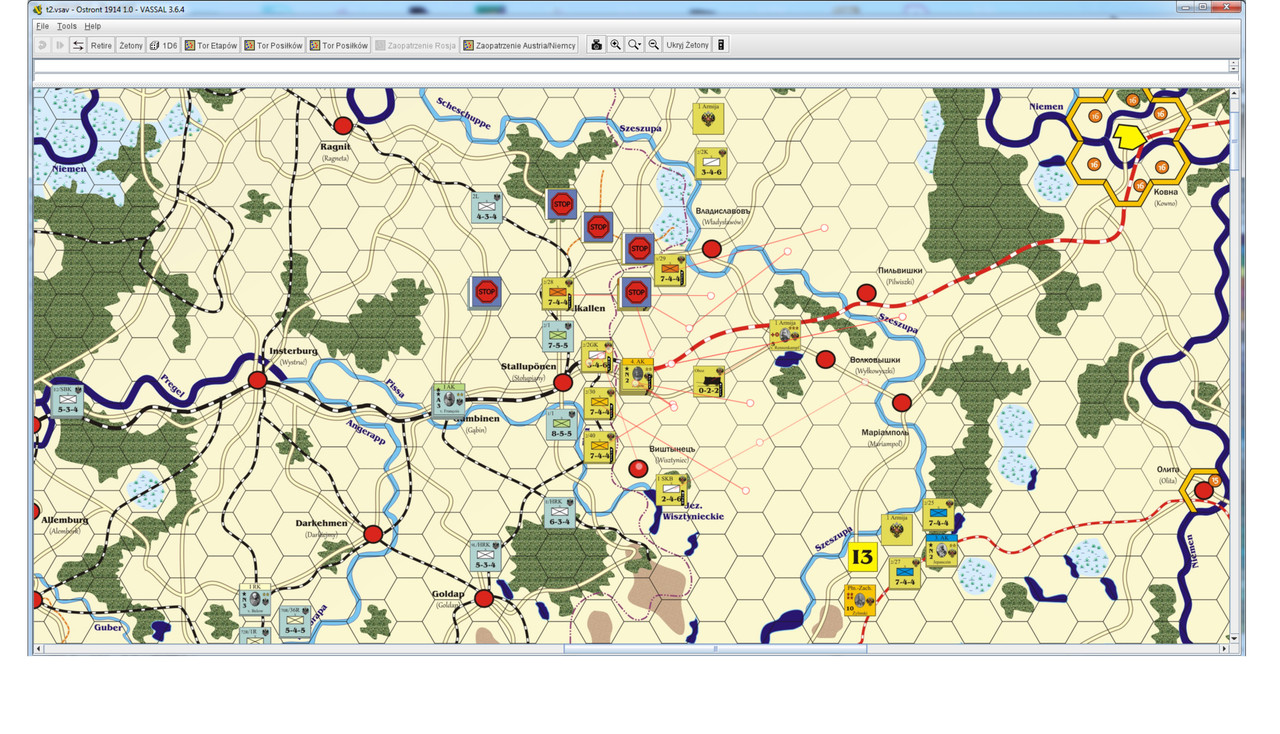Select the 1 Armija eagle counter near Szeszupa
The width and height of the screenshot is (1280, 734).
coord(708,118)
